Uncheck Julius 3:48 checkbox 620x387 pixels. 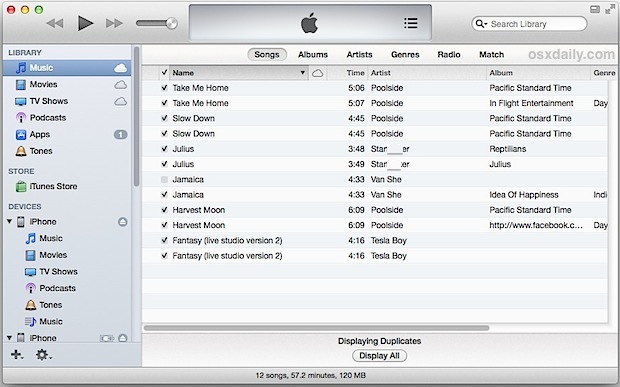[x=164, y=149]
